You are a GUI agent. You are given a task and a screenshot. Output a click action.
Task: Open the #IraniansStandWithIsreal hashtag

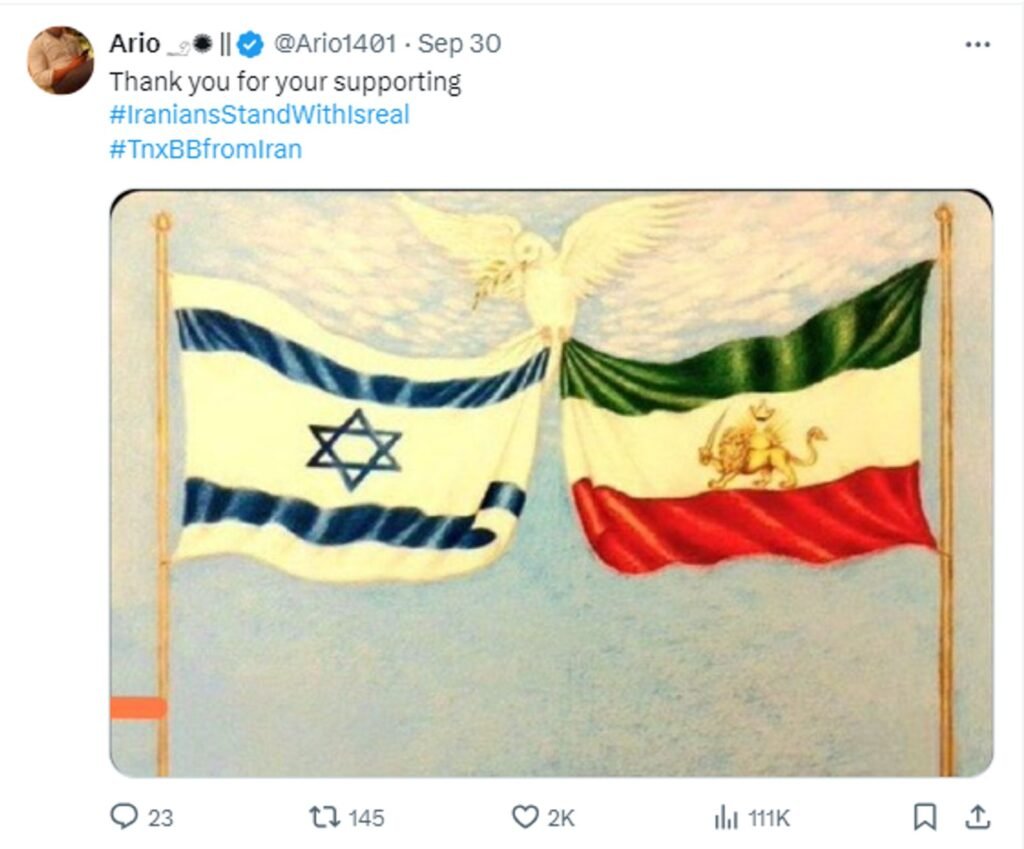[x=259, y=114]
